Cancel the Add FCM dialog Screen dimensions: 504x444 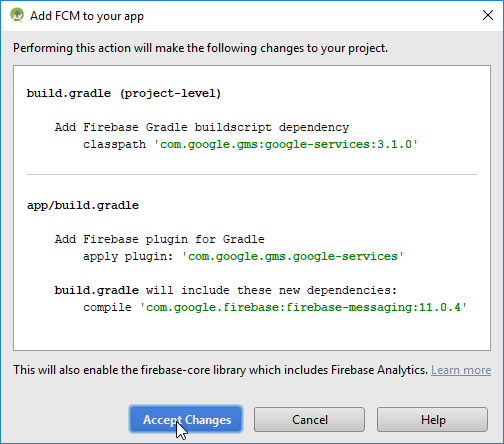[x=309, y=420]
